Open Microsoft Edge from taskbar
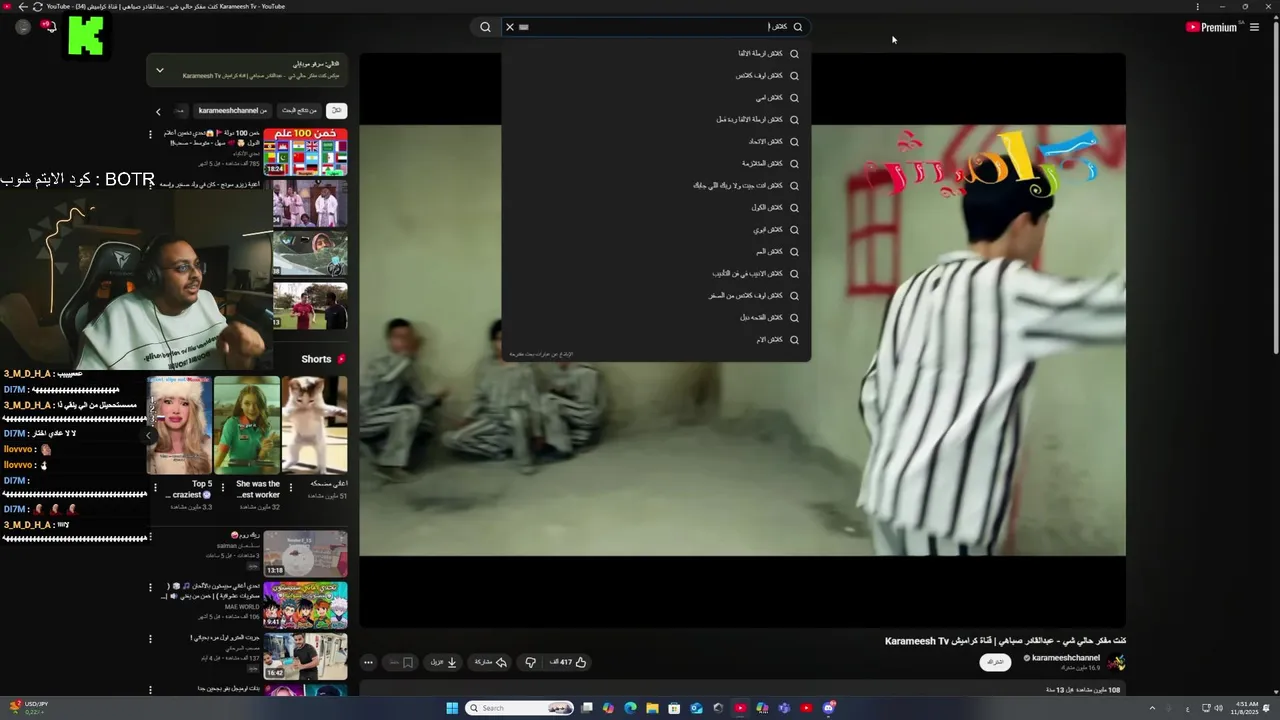 point(630,708)
